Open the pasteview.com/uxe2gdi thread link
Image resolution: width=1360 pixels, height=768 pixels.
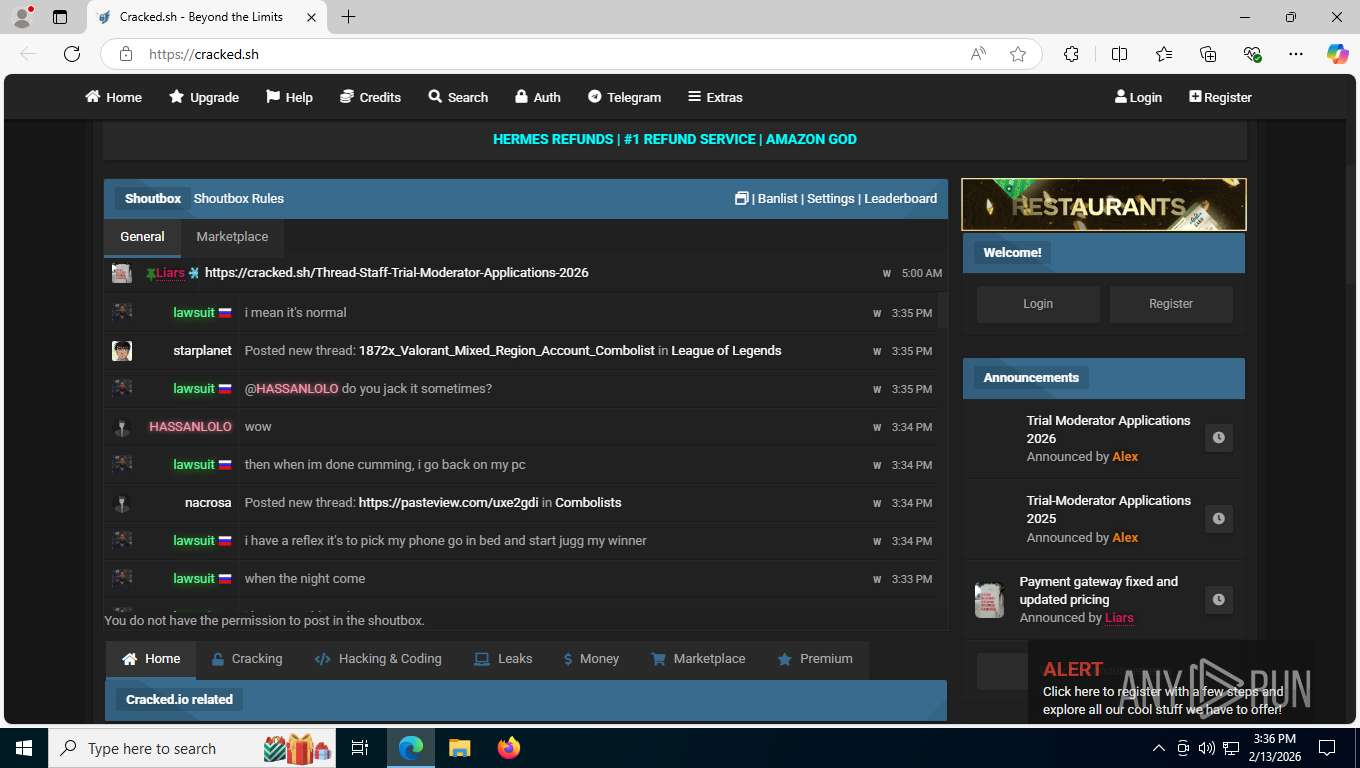pyautogui.click(x=449, y=503)
